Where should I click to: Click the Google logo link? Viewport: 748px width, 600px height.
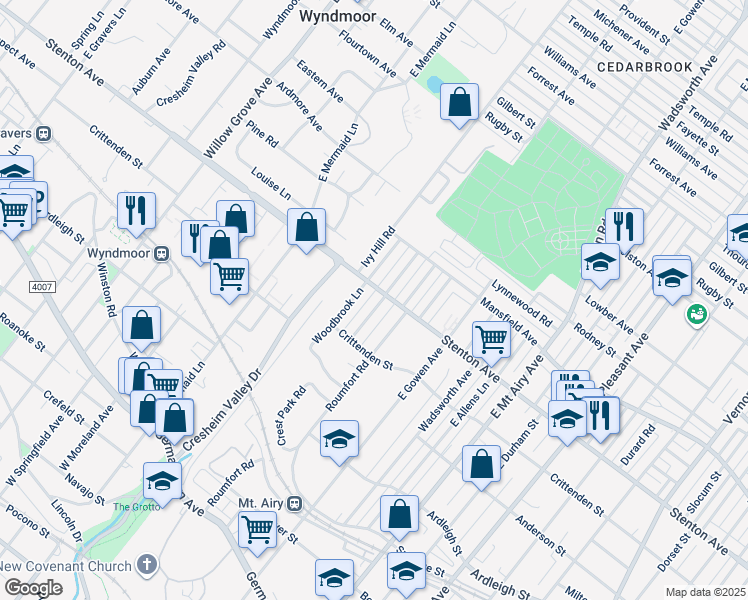click(x=33, y=588)
